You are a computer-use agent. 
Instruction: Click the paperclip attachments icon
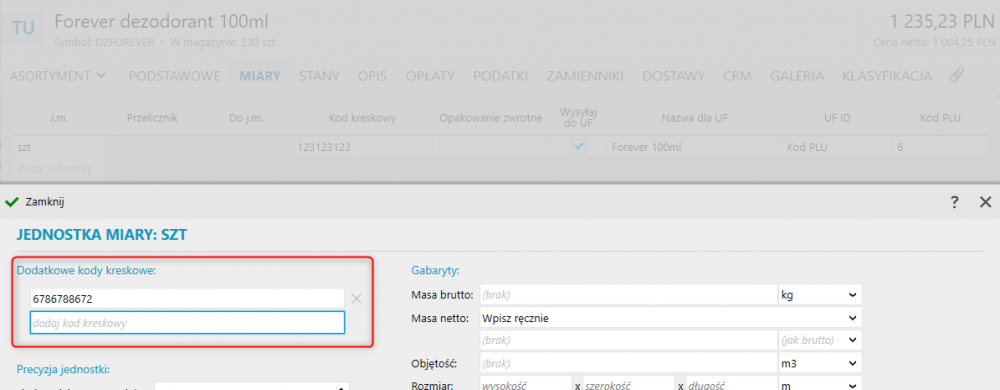pyautogui.click(x=956, y=76)
